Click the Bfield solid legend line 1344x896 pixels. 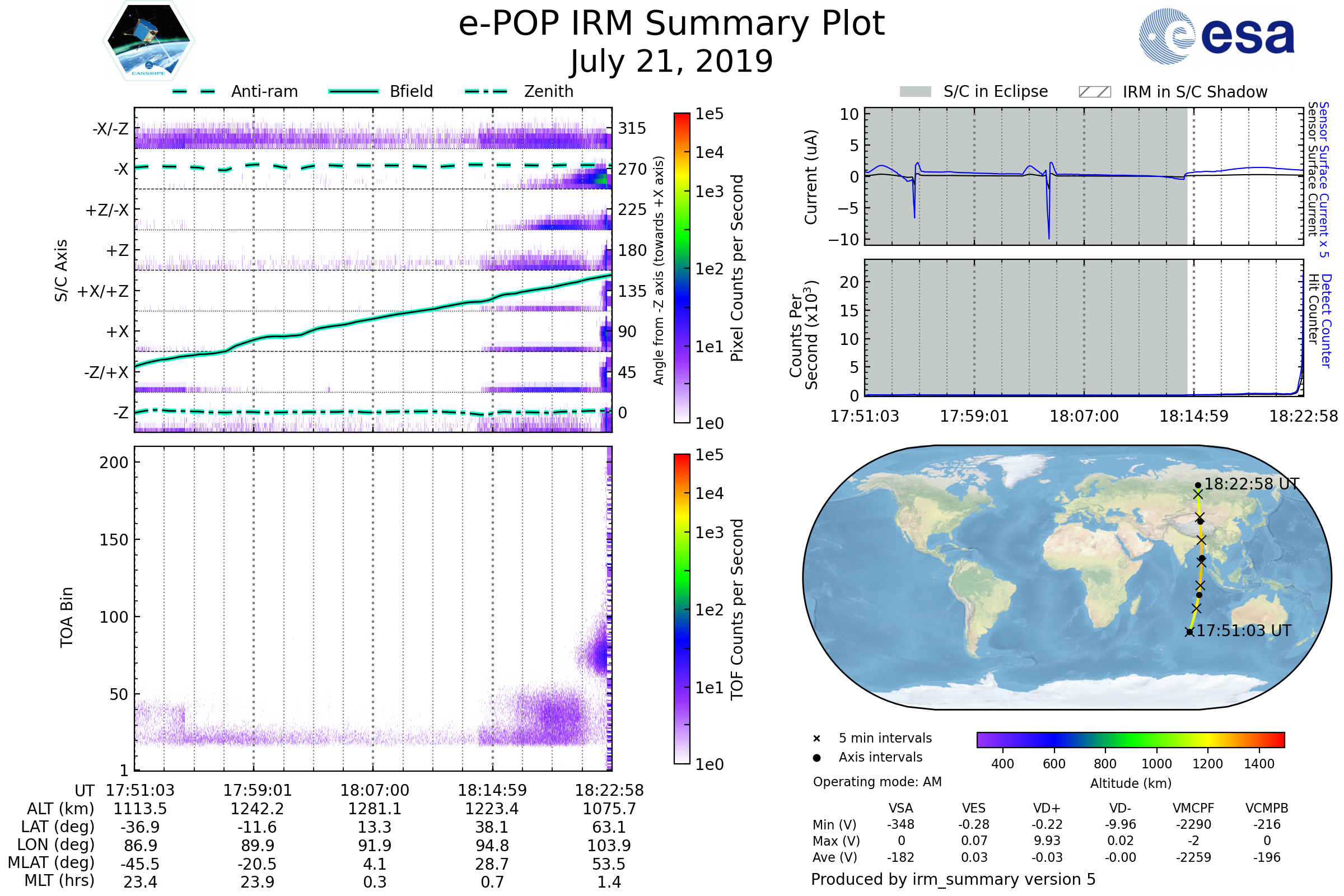click(353, 91)
